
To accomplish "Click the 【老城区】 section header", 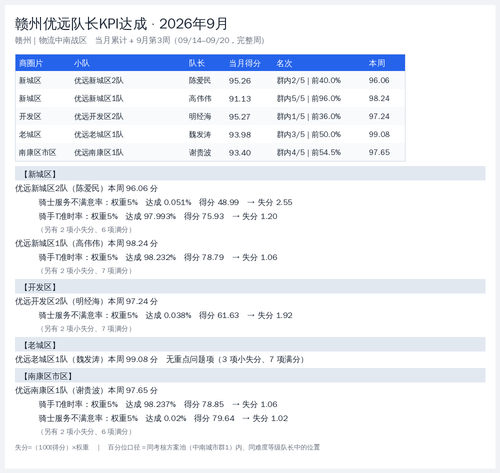I will click(250, 345).
